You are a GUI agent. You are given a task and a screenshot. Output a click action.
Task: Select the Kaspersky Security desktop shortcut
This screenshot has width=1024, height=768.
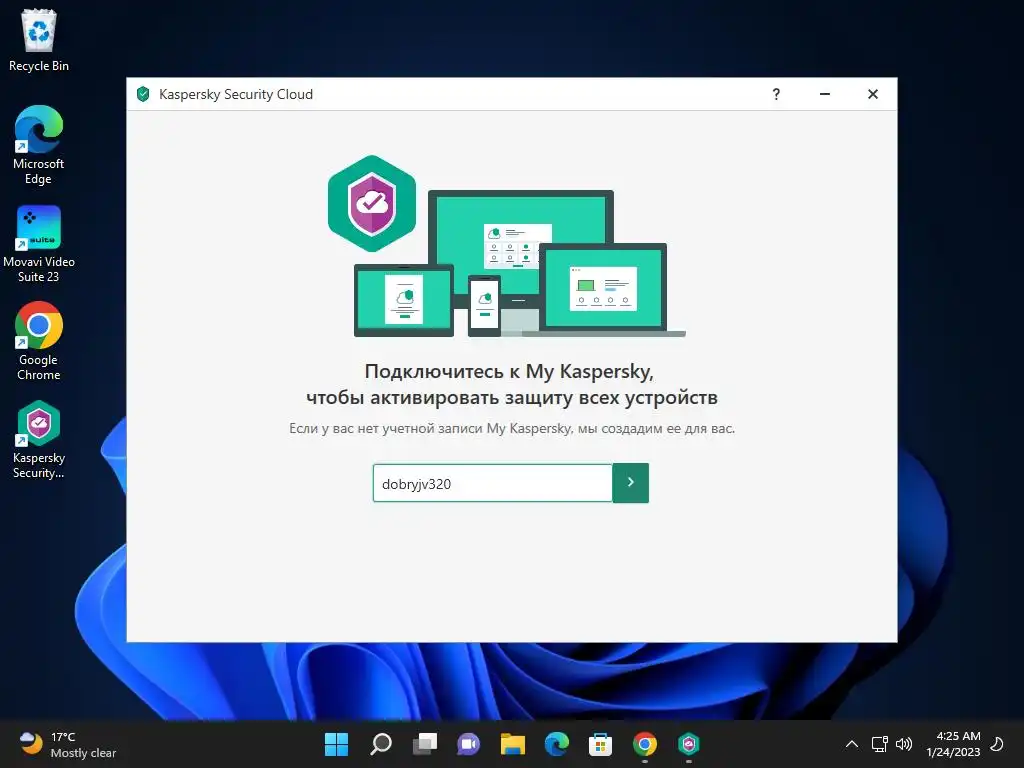pos(39,439)
